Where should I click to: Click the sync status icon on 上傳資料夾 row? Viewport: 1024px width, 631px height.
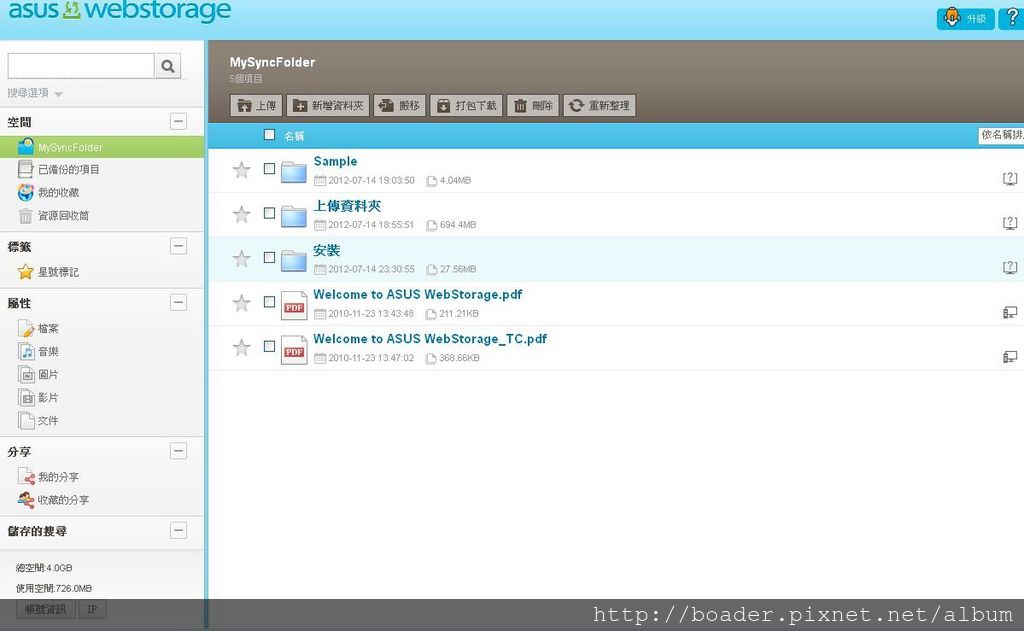(1010, 223)
